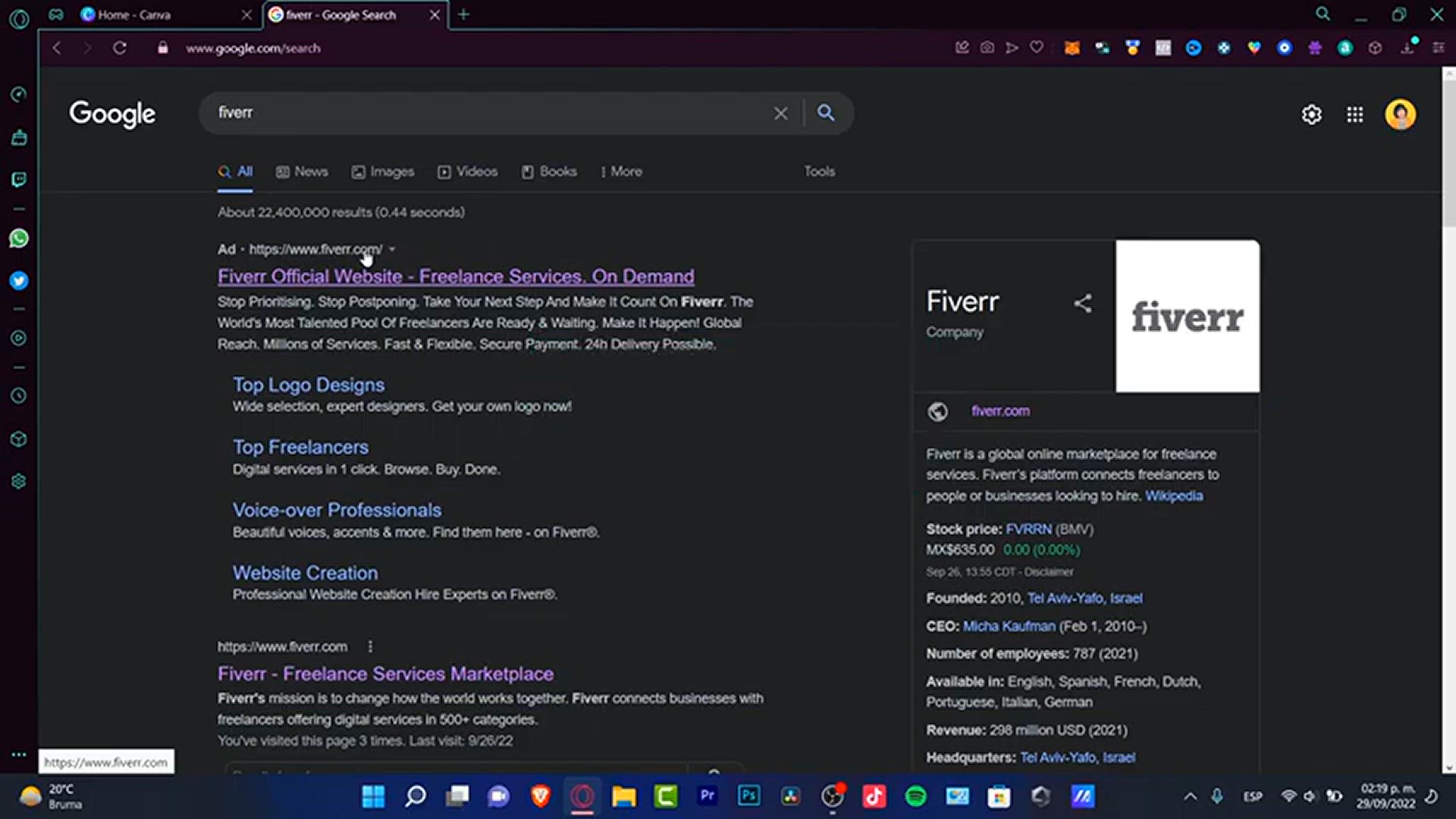This screenshot has height=819, width=1456.
Task: Click the Google logo
Action: [112, 114]
